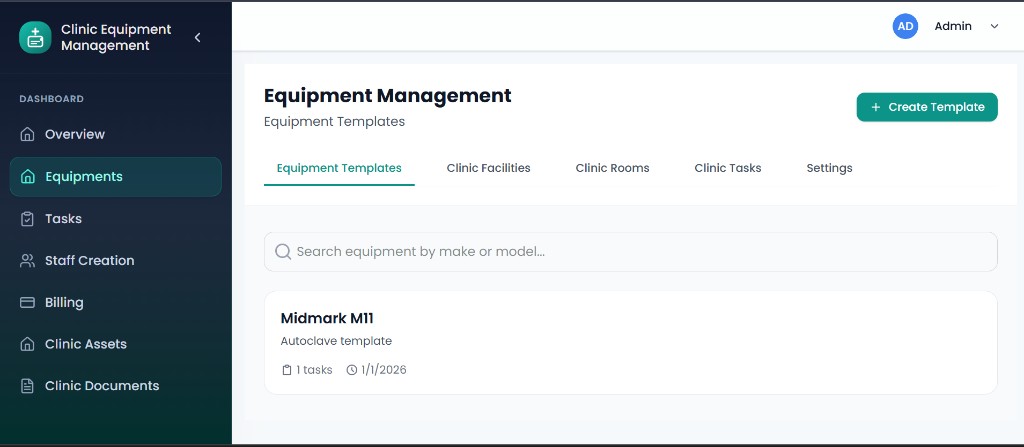Click the Clinic Documents file icon
1024x447 pixels.
pyautogui.click(x=27, y=386)
